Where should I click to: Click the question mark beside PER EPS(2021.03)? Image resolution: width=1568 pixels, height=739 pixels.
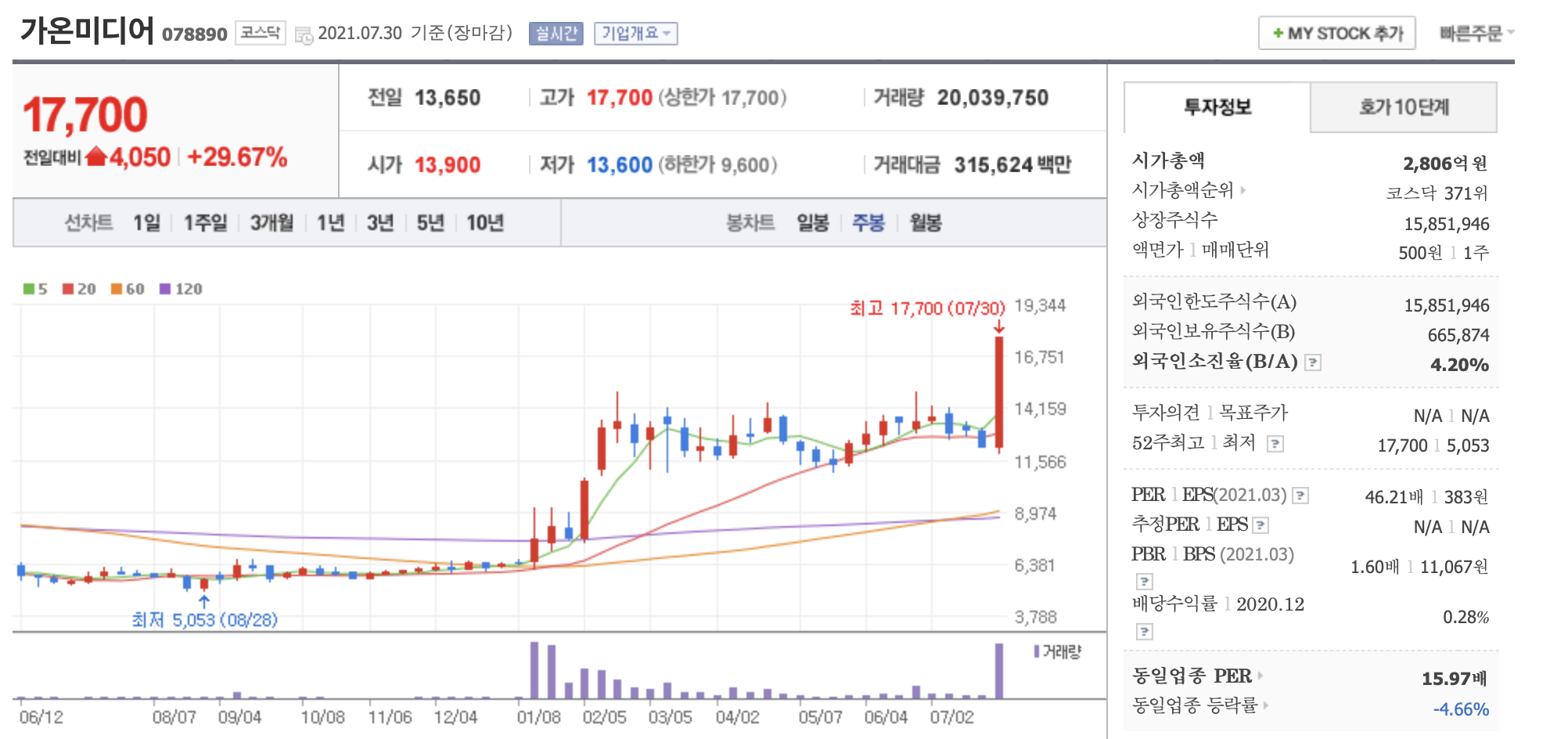(1300, 497)
